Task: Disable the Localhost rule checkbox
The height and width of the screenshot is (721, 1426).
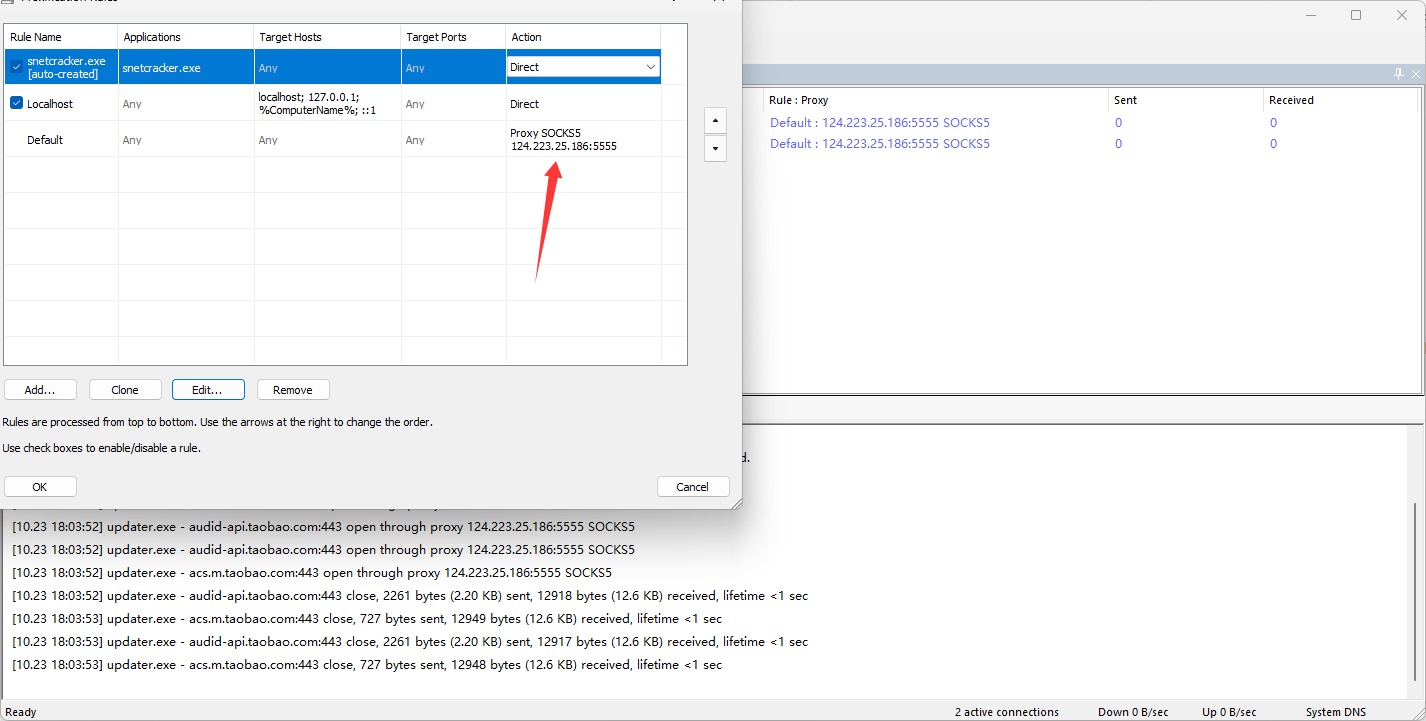Action: [x=16, y=103]
